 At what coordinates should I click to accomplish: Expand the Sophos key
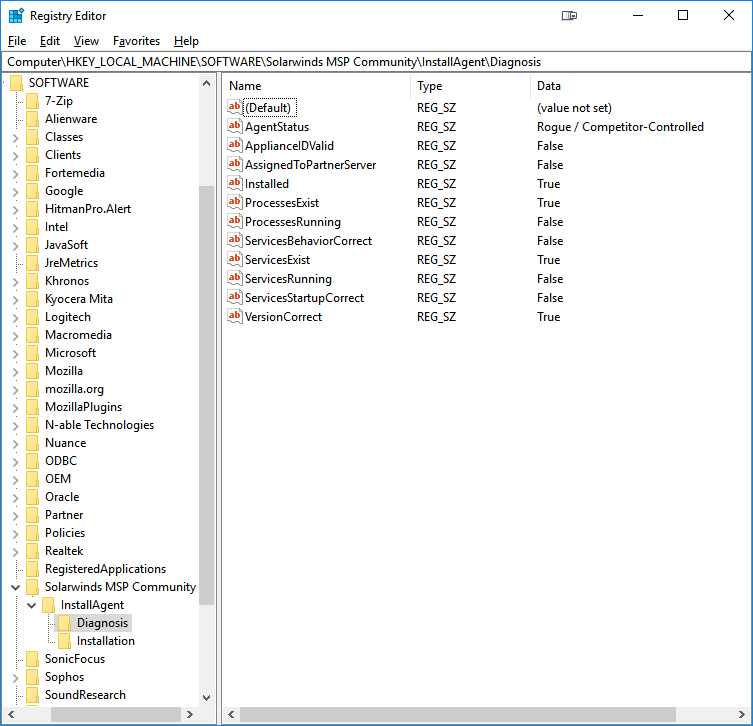click(x=15, y=678)
